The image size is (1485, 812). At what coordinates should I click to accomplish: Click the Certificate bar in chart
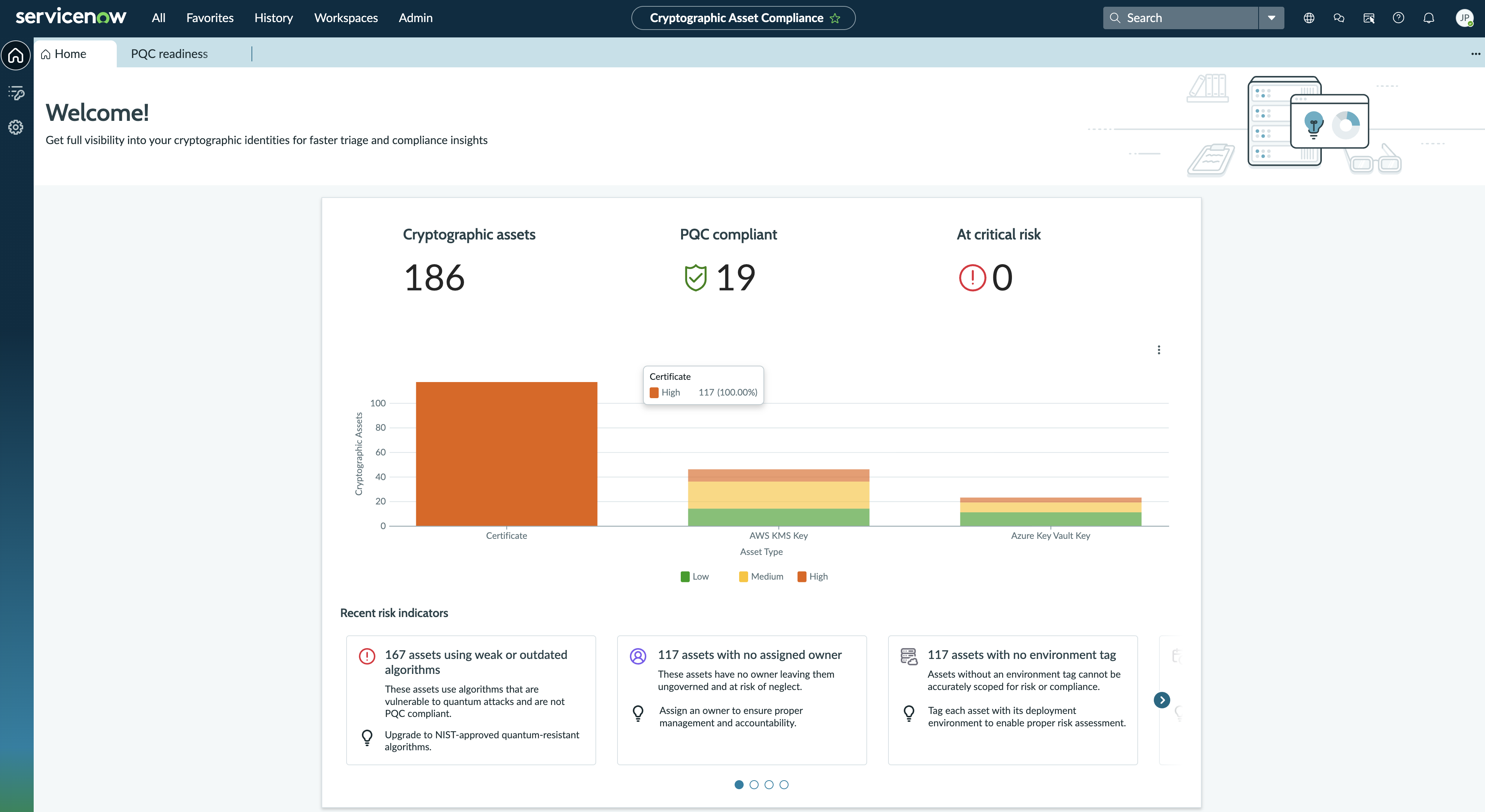tap(506, 454)
